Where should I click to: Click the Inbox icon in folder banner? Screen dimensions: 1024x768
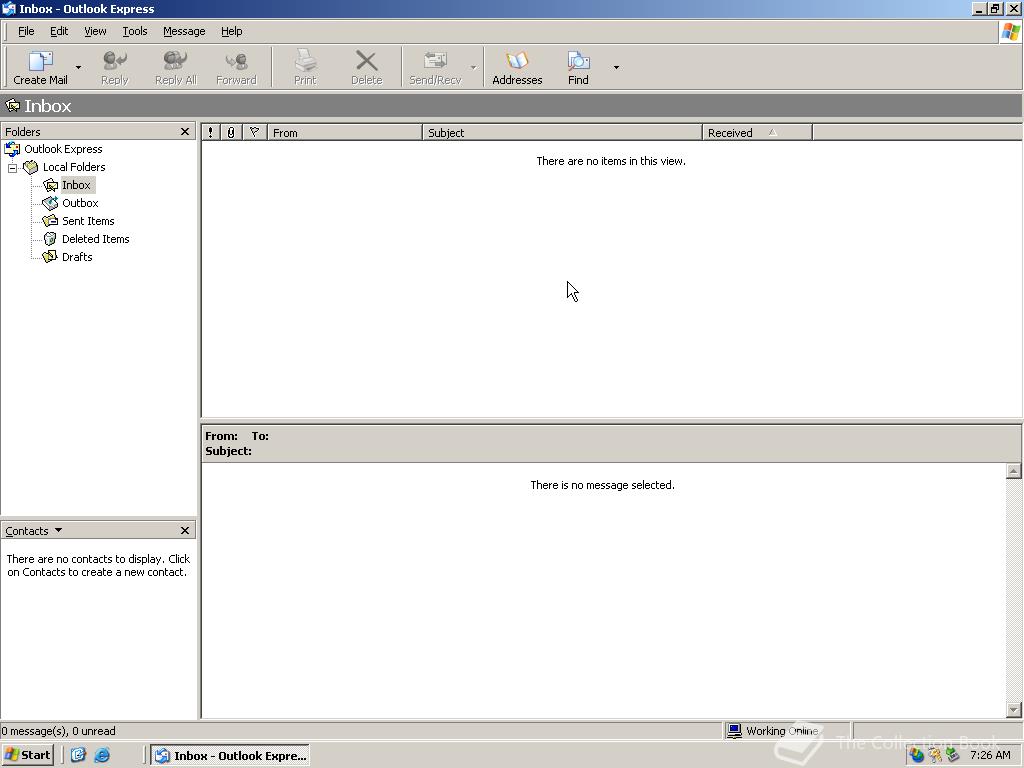[x=12, y=106]
